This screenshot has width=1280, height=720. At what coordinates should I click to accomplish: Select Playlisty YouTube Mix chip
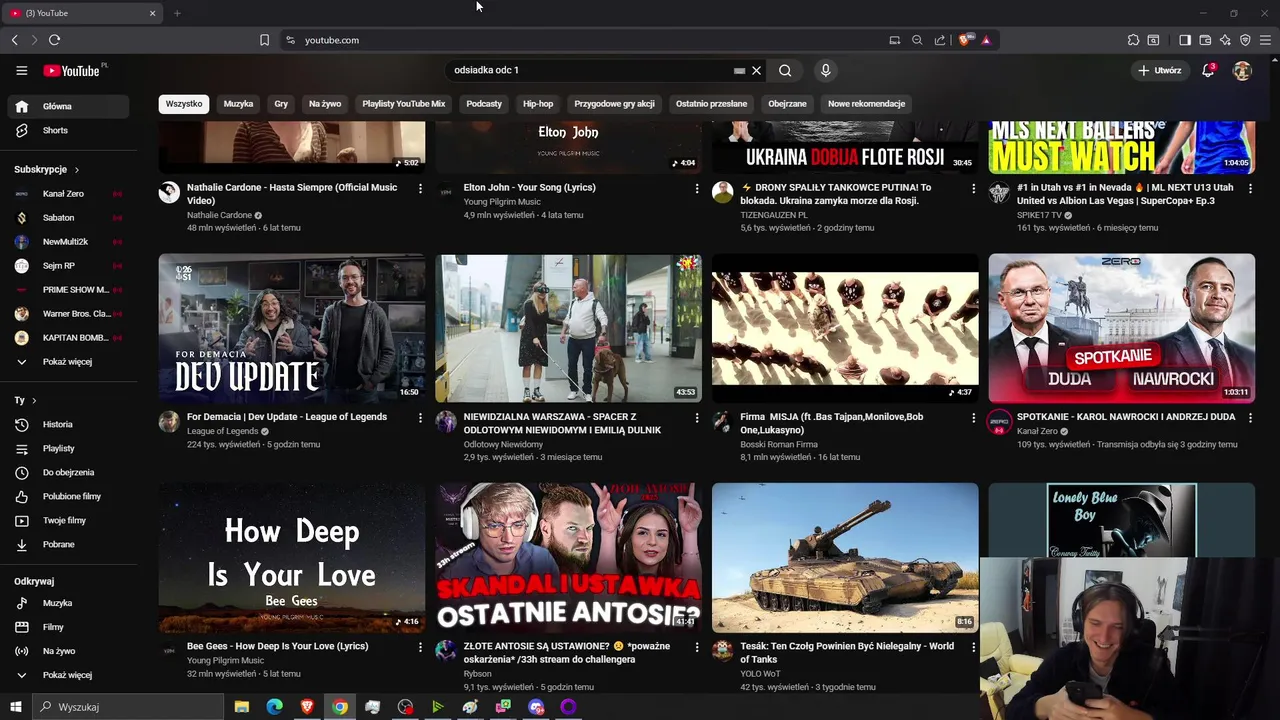pyautogui.click(x=403, y=103)
